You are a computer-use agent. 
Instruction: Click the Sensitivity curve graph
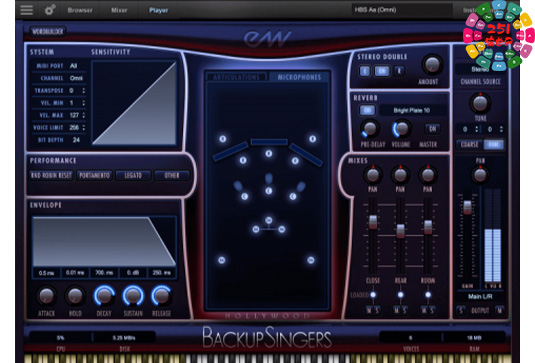[134, 103]
